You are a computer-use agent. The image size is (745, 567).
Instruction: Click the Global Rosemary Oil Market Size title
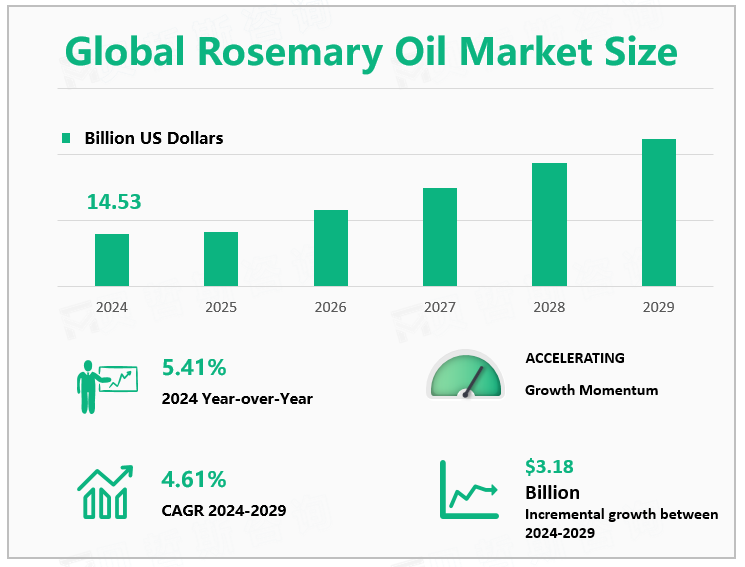pyautogui.click(x=372, y=51)
